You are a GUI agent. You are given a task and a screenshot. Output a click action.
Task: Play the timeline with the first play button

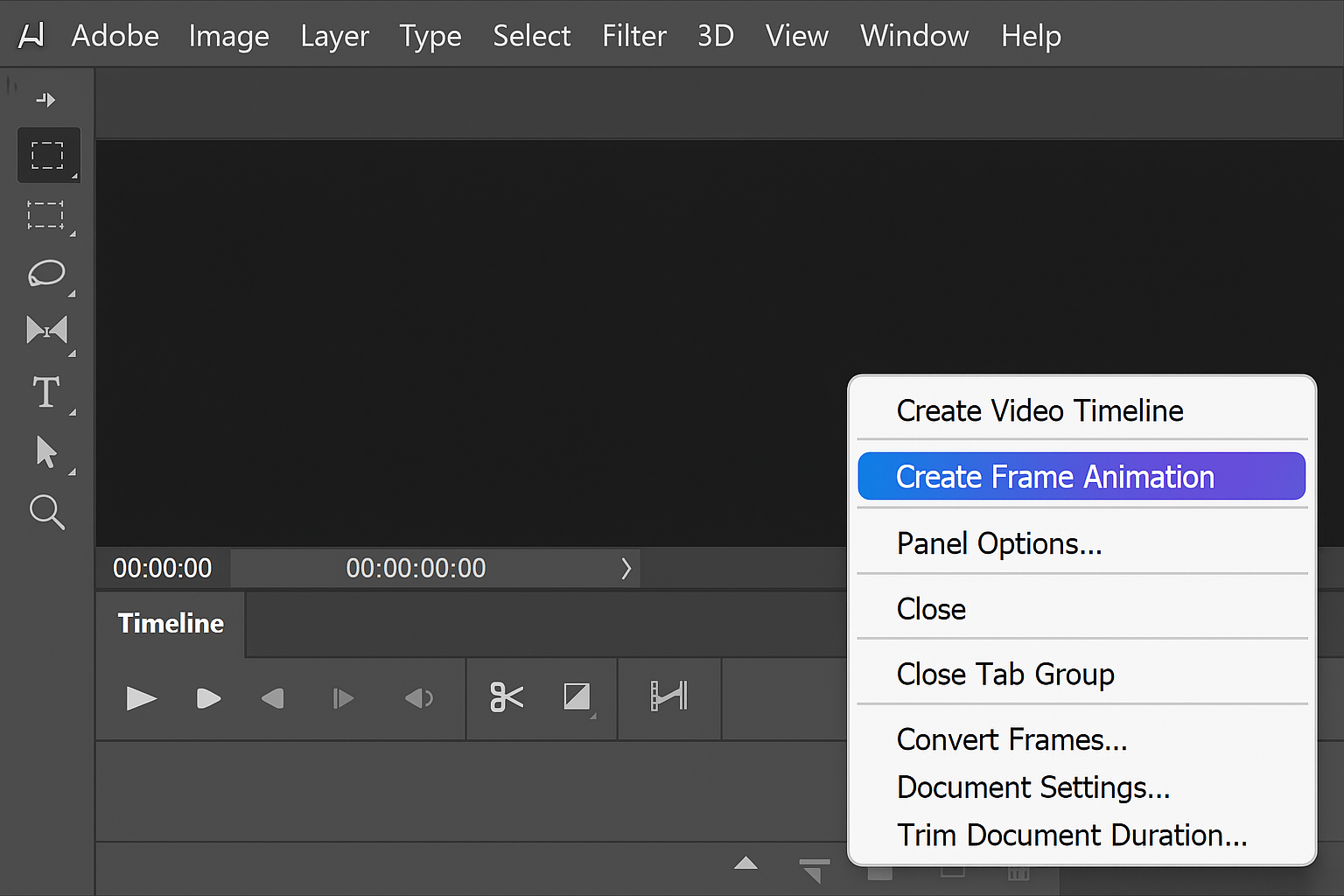click(141, 698)
